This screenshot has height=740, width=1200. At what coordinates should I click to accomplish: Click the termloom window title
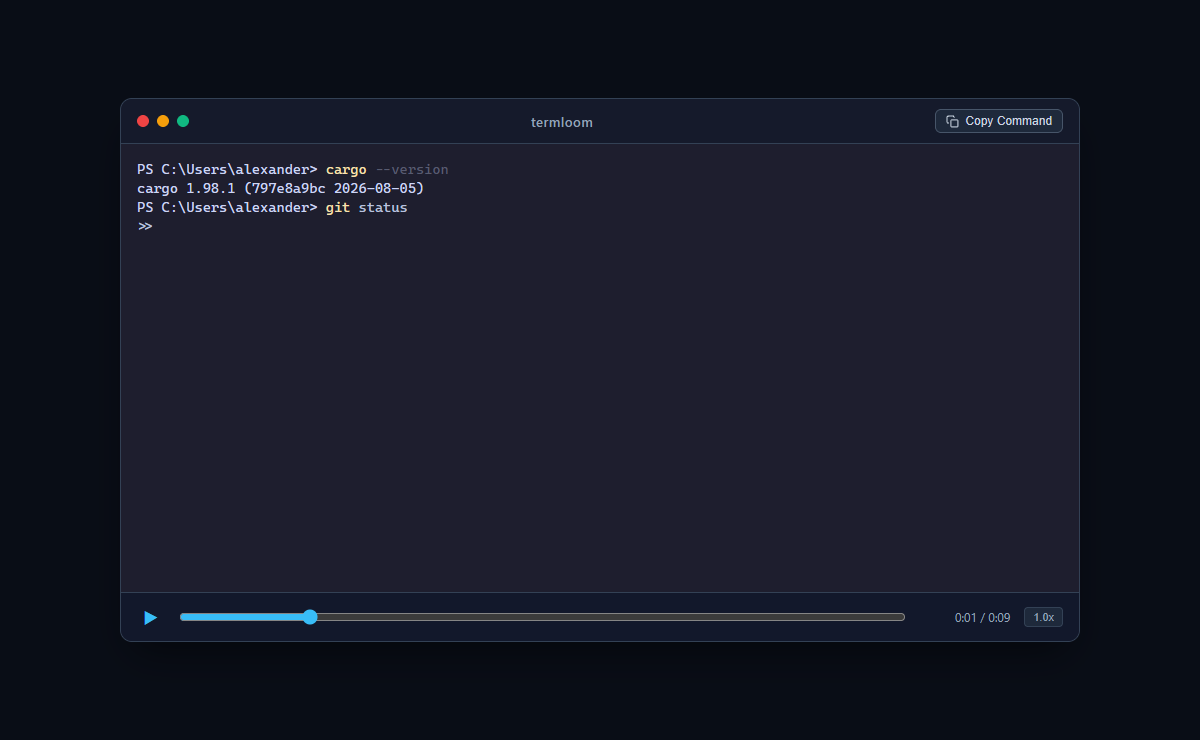(561, 122)
